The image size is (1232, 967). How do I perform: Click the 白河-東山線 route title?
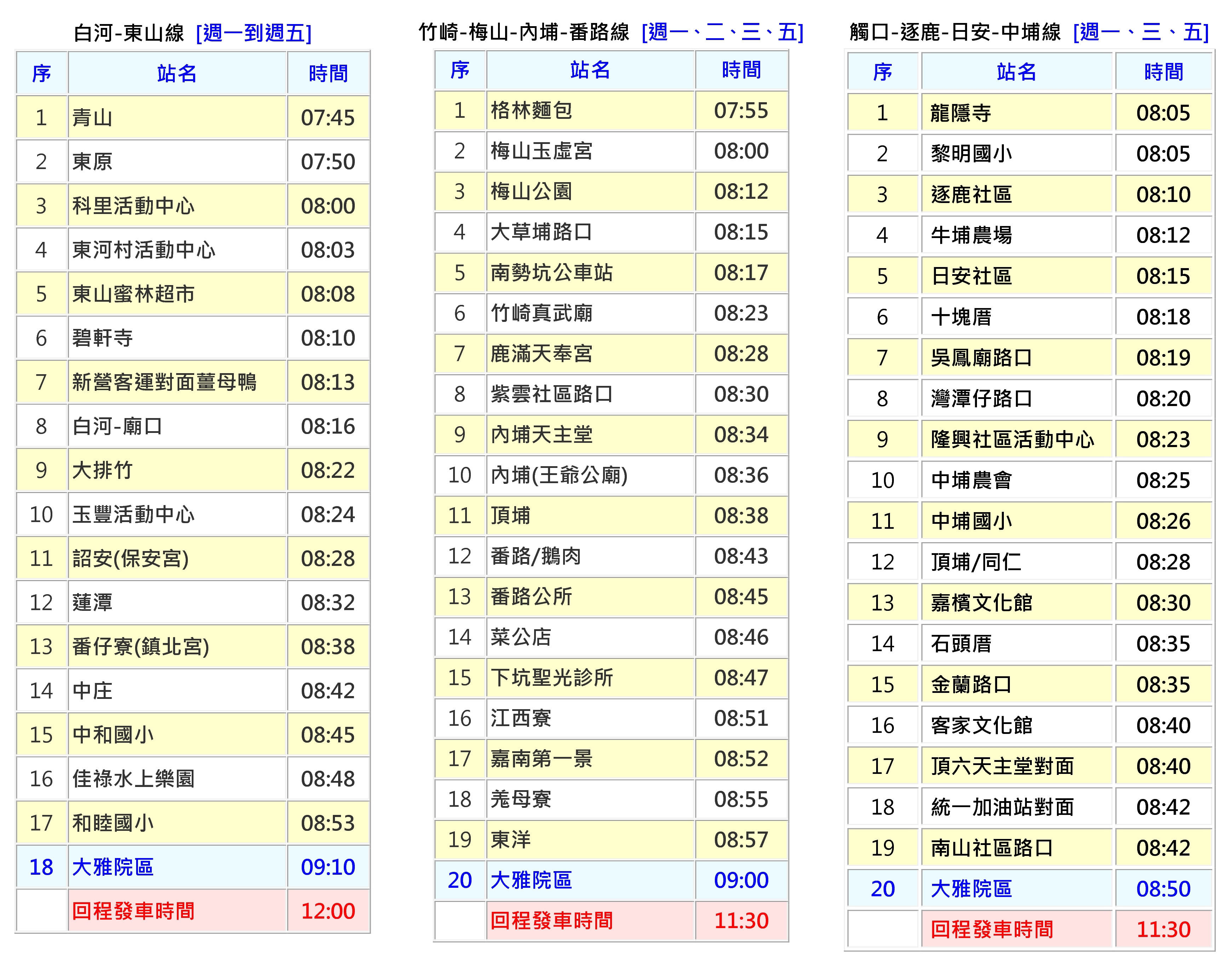click(x=128, y=33)
